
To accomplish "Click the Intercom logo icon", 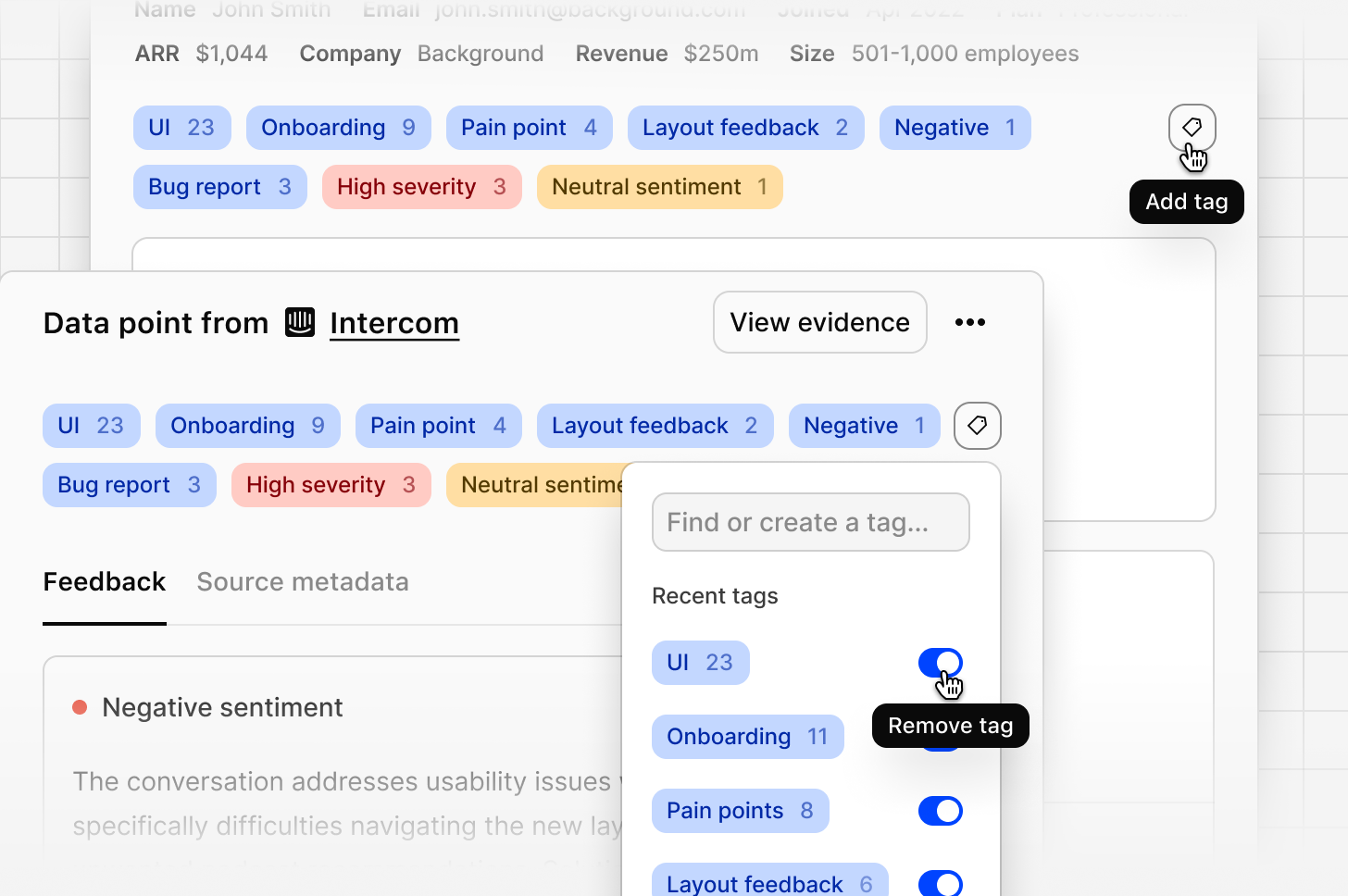I will pyautogui.click(x=300, y=322).
